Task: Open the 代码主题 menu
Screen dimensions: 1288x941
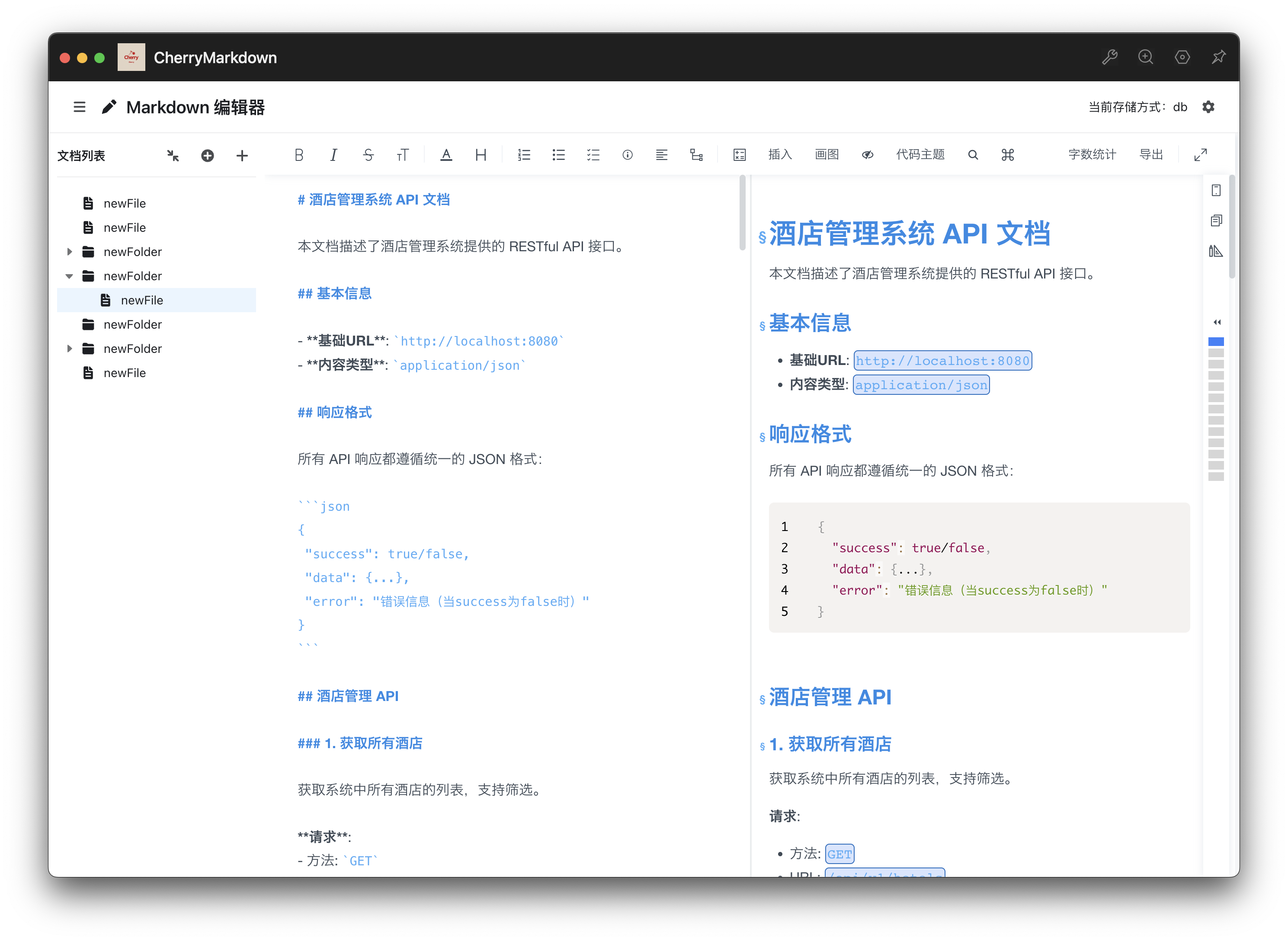Action: (x=920, y=155)
